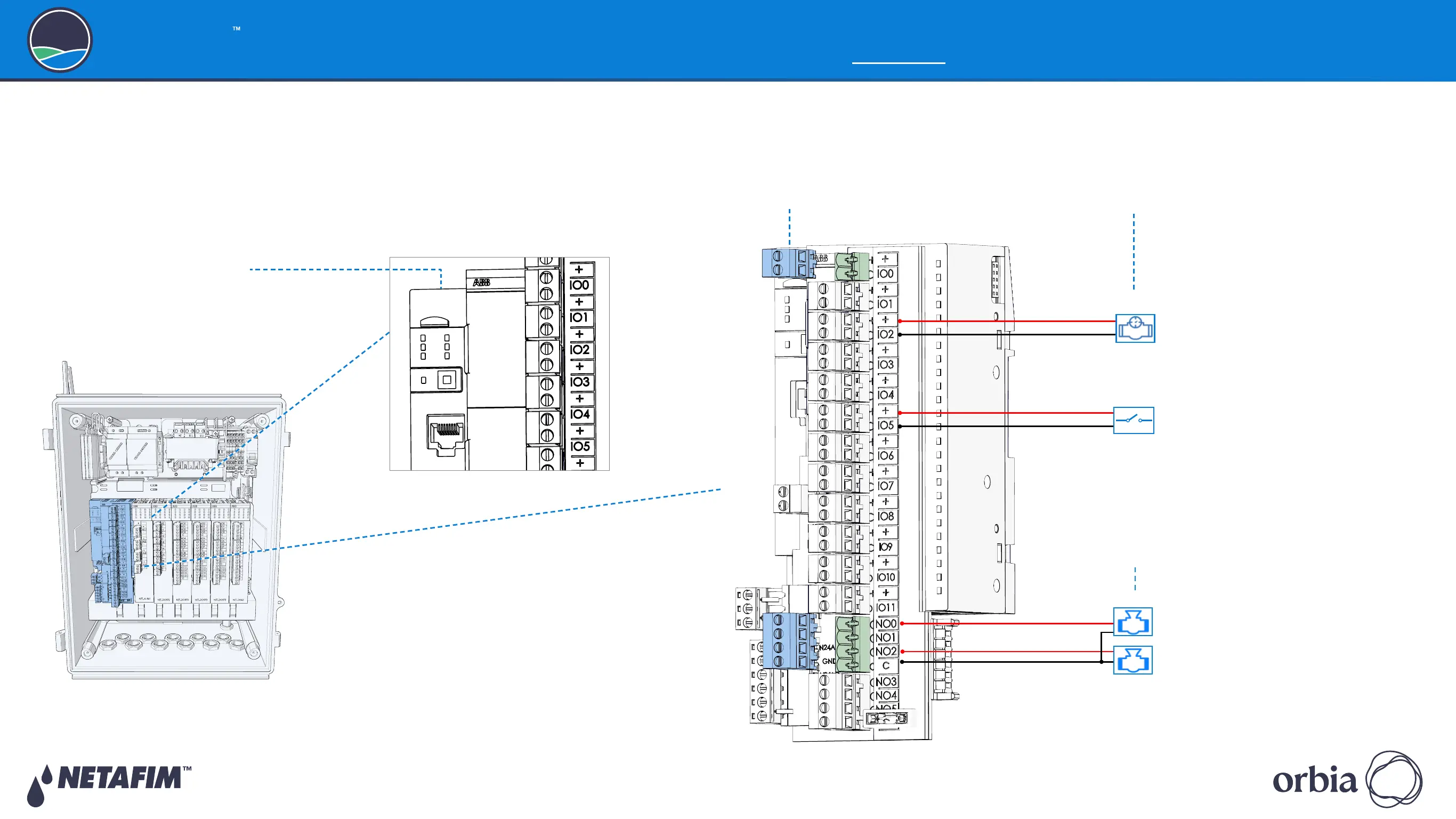The height and width of the screenshot is (819, 1456).
Task: Click the blue four-pin connector beside NO0–C terminals
Action: pyautogui.click(x=789, y=641)
